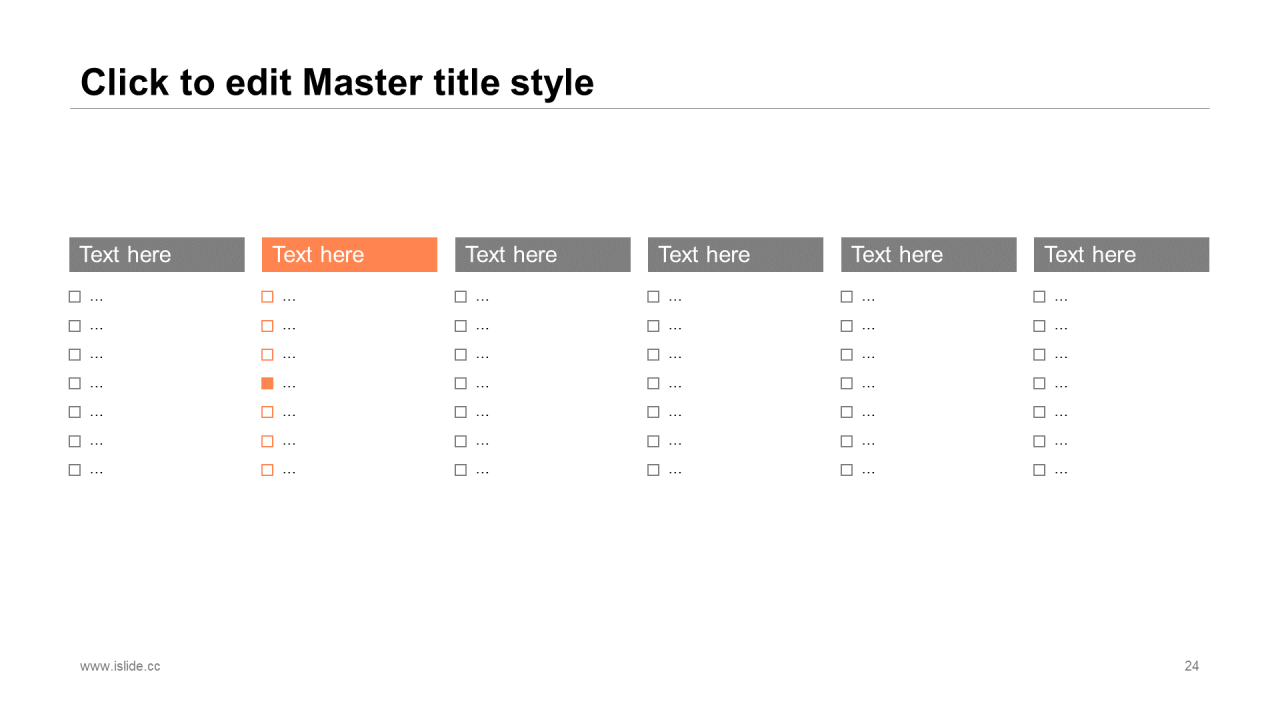Tick the top checkbox in last column
Image resolution: width=1280 pixels, height=720 pixels.
click(1039, 297)
